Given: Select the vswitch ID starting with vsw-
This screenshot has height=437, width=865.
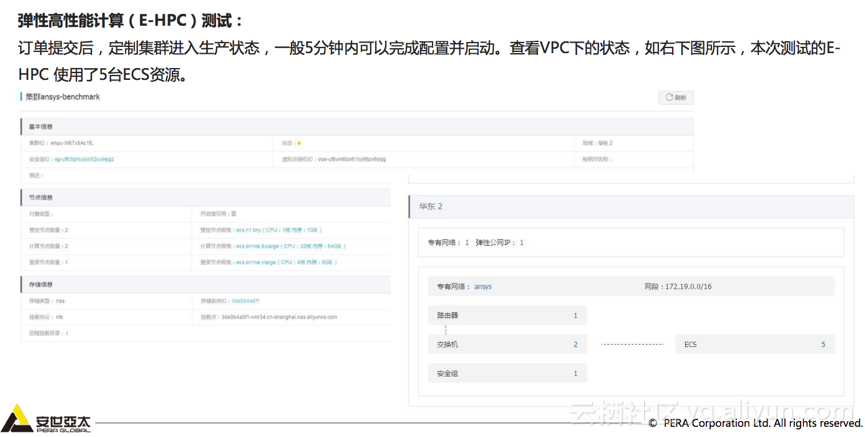Looking at the screenshot, I should coord(352,159).
